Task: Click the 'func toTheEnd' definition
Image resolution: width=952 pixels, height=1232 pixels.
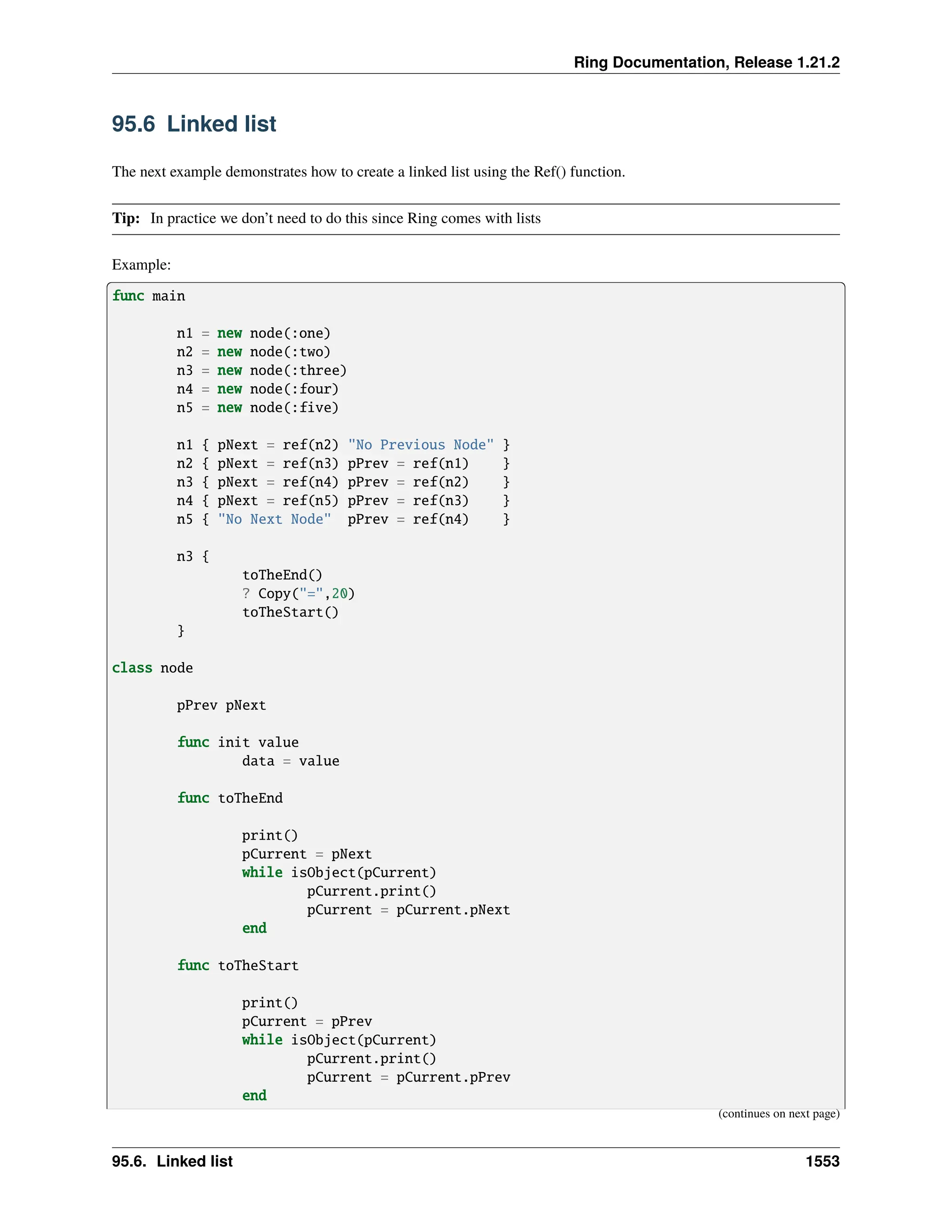Action: tap(230, 798)
